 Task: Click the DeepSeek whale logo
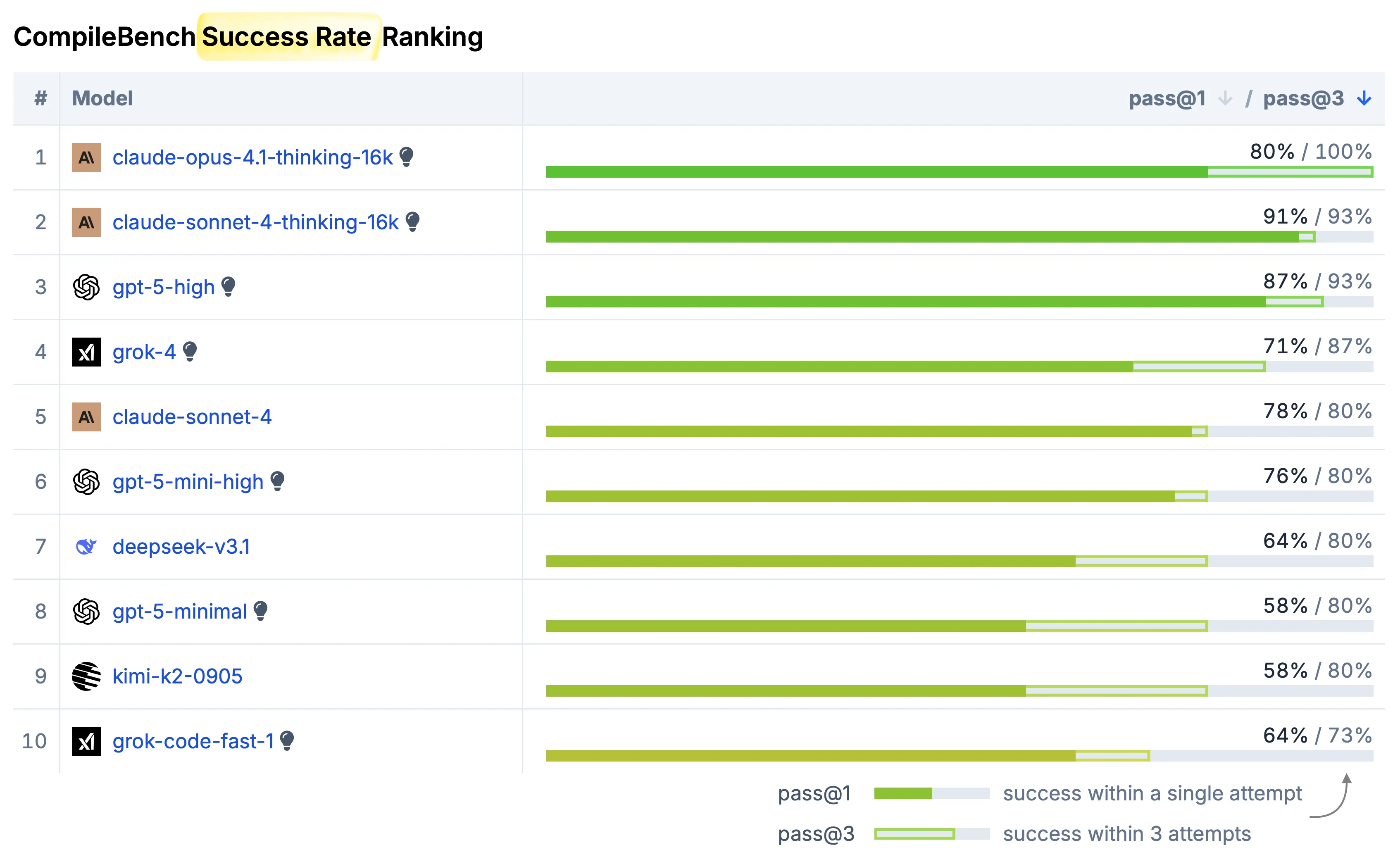pos(86,547)
